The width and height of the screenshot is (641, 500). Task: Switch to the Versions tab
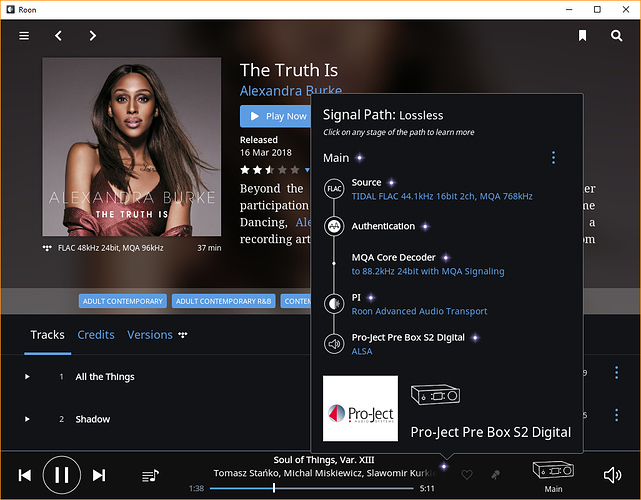pos(150,335)
